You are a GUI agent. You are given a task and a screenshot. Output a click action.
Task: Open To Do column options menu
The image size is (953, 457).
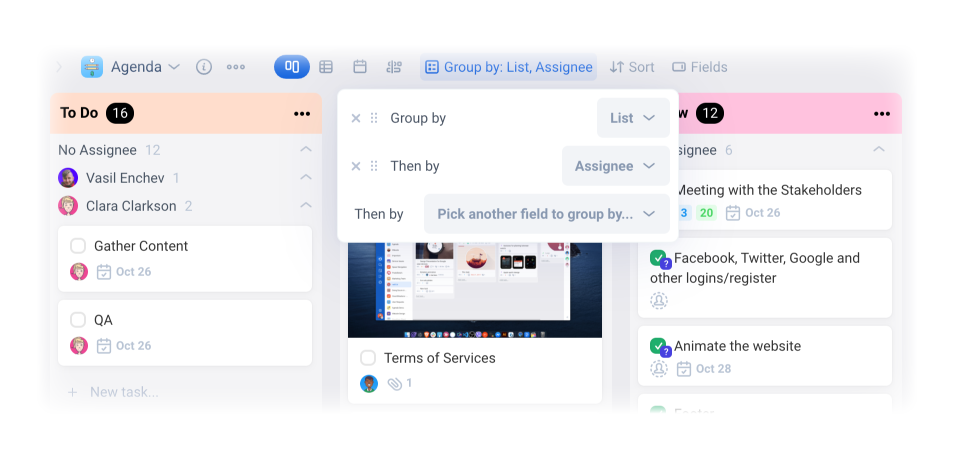[302, 114]
